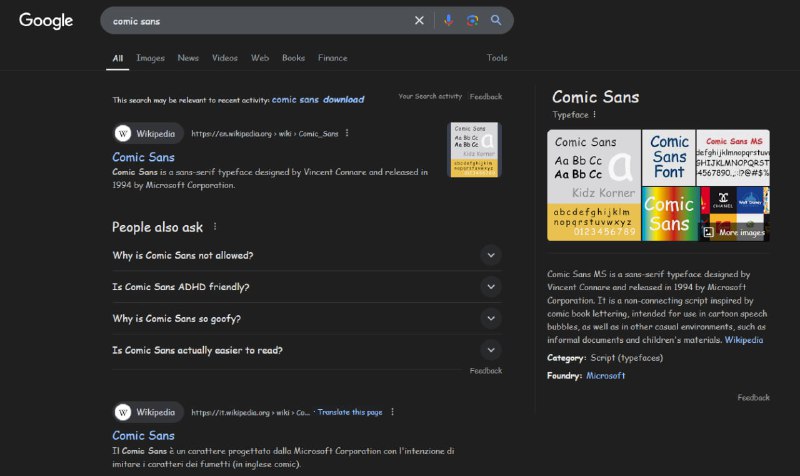Open Google Lens image search icon

point(472,20)
